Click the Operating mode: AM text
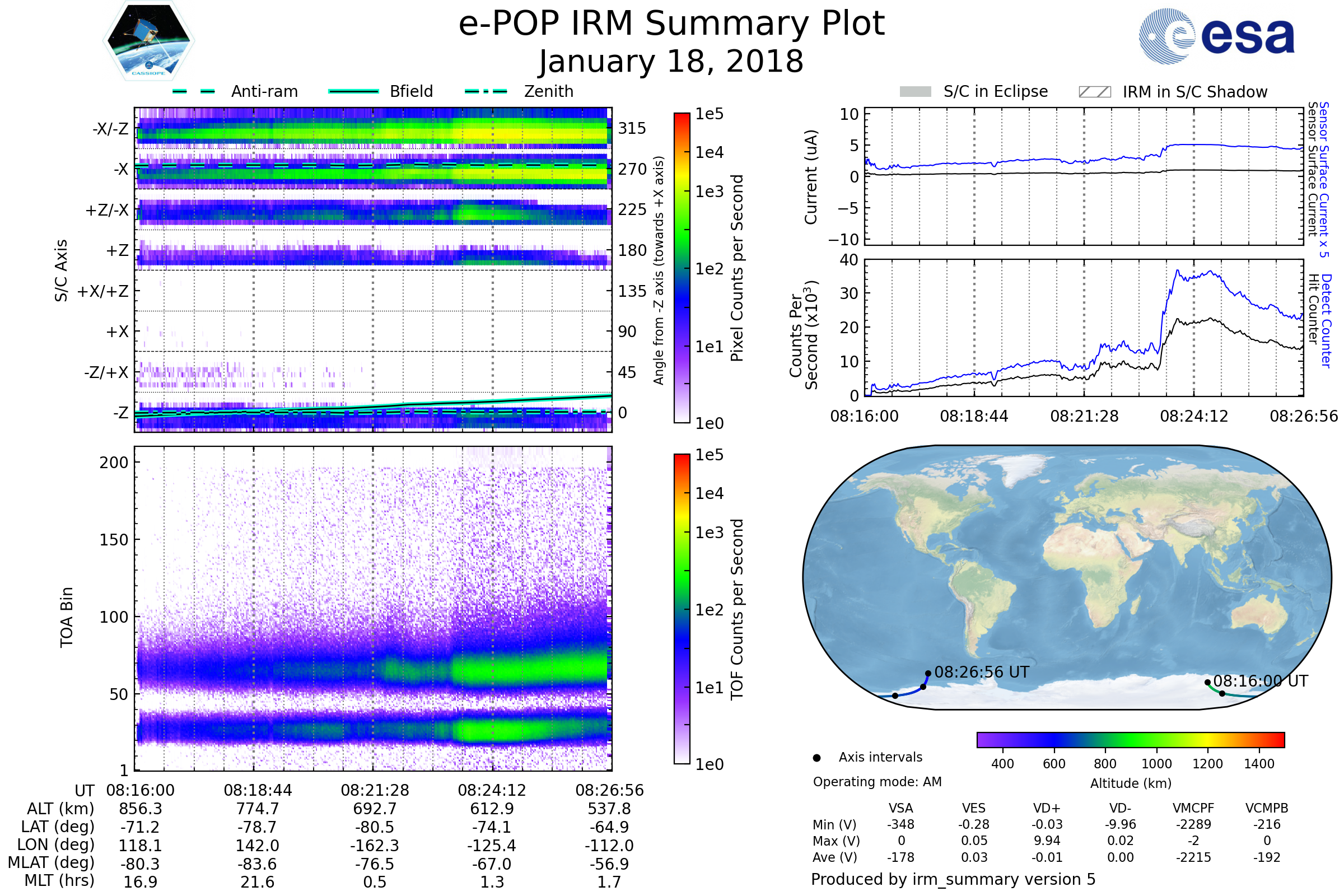This screenshot has width=1344, height=896. click(x=877, y=782)
